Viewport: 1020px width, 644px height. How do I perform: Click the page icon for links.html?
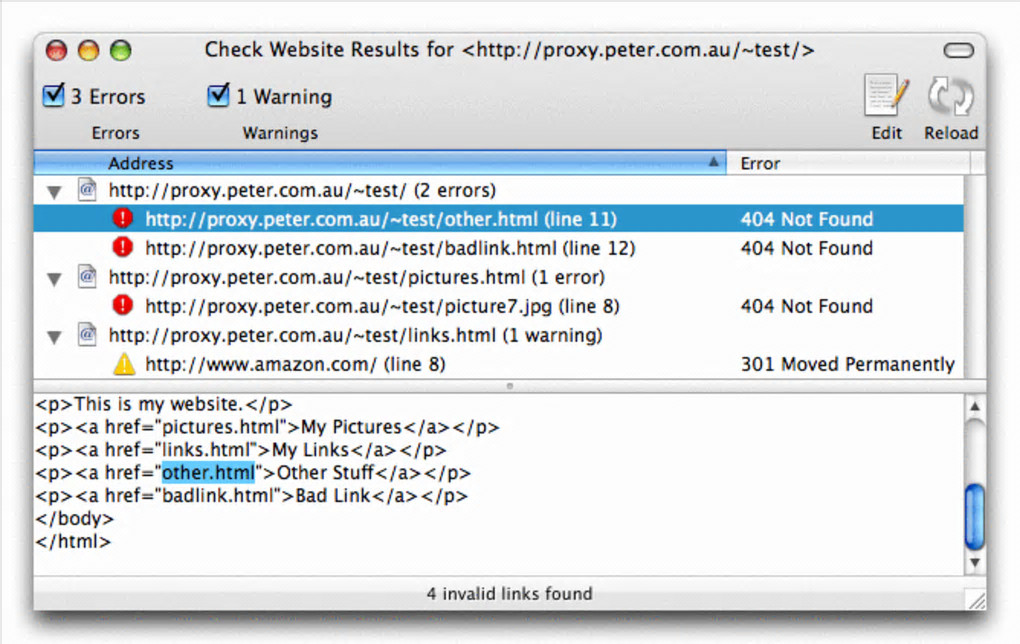tap(87, 335)
